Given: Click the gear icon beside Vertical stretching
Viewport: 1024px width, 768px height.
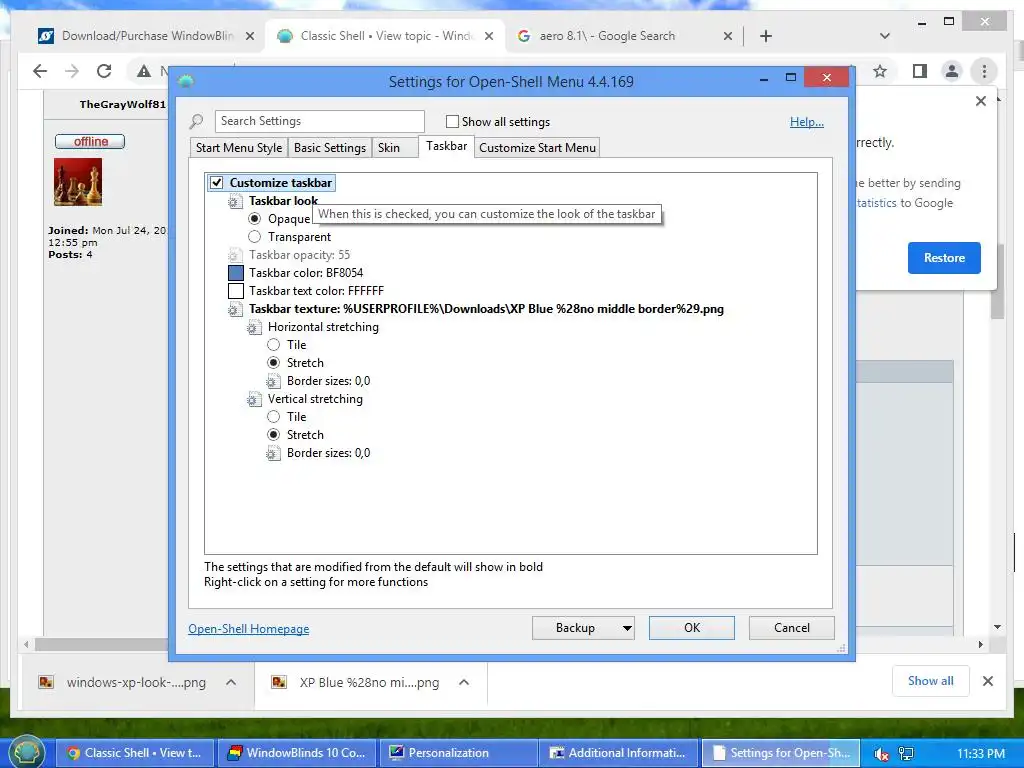Looking at the screenshot, I should (x=254, y=399).
